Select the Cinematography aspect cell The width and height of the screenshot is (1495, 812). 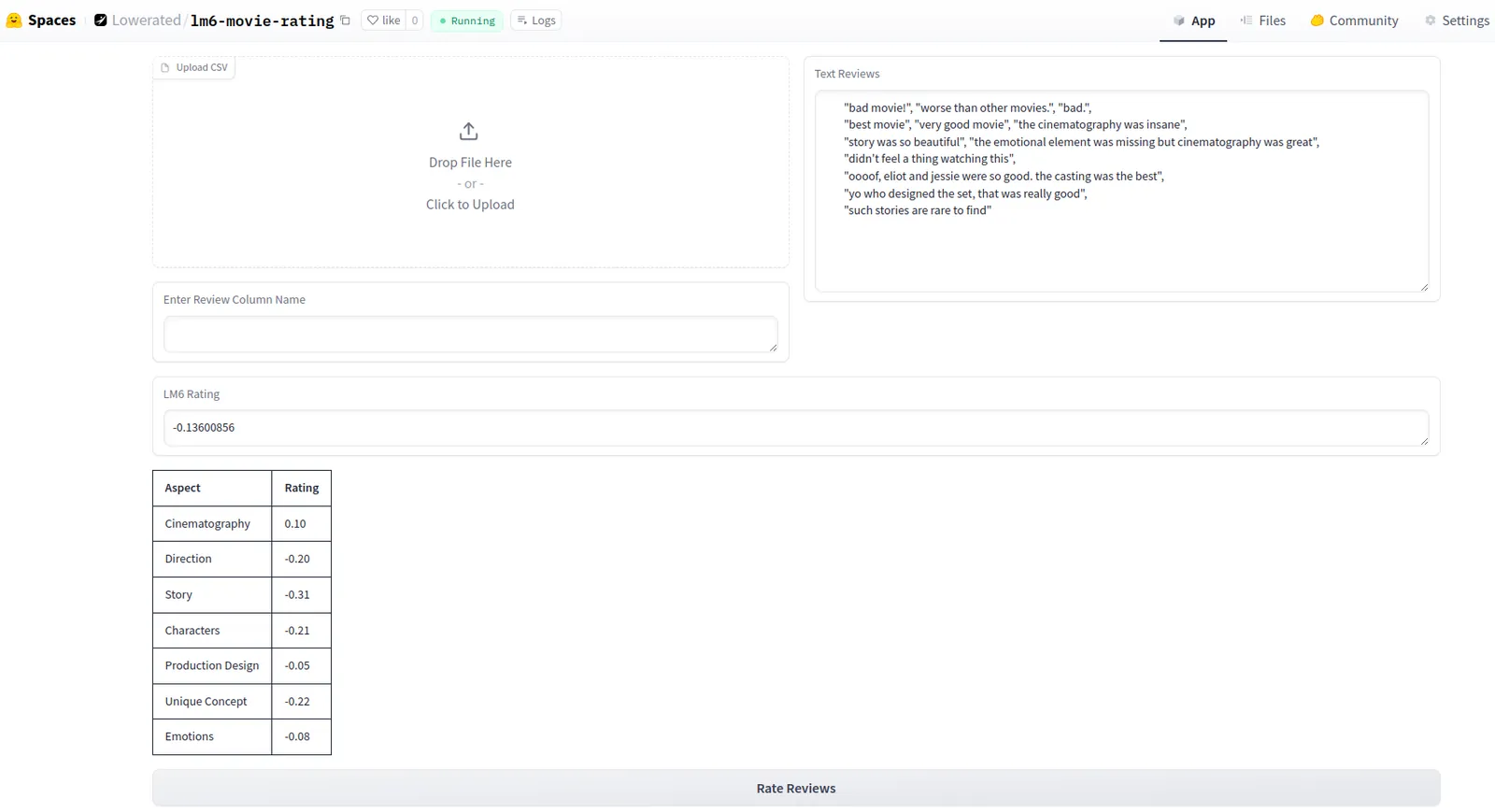pos(212,523)
